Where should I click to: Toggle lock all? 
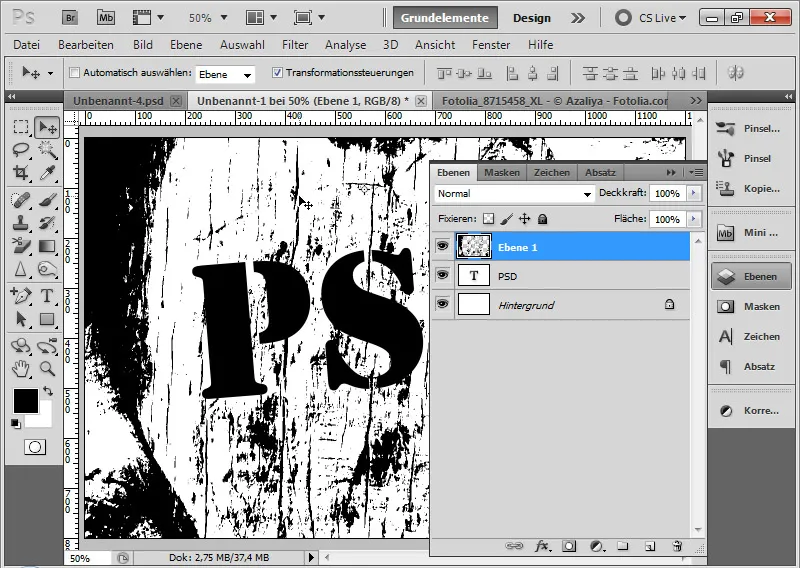coord(542,219)
